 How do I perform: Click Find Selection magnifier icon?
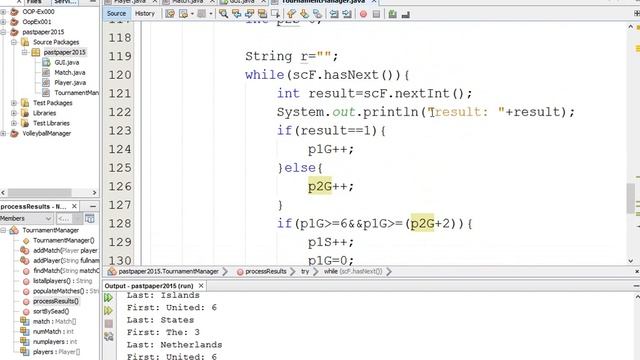click(223, 14)
